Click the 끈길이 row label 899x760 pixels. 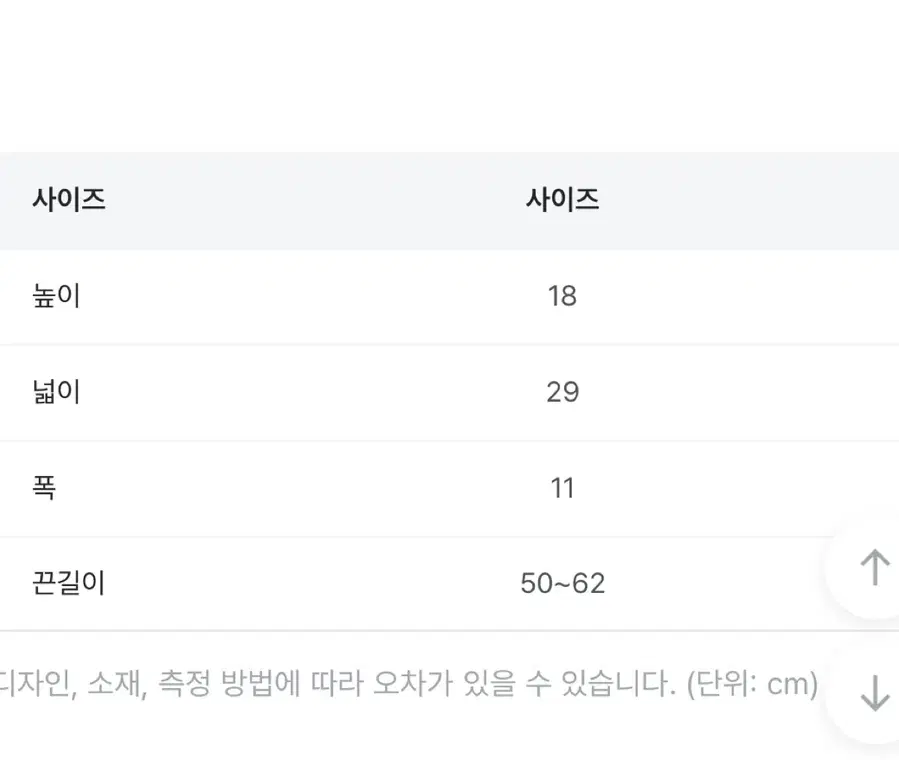tap(69, 583)
